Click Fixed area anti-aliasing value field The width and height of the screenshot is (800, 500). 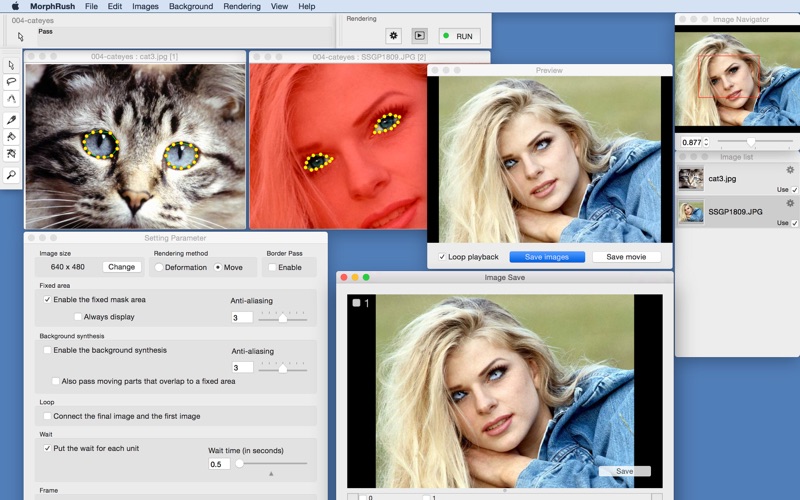click(x=242, y=317)
